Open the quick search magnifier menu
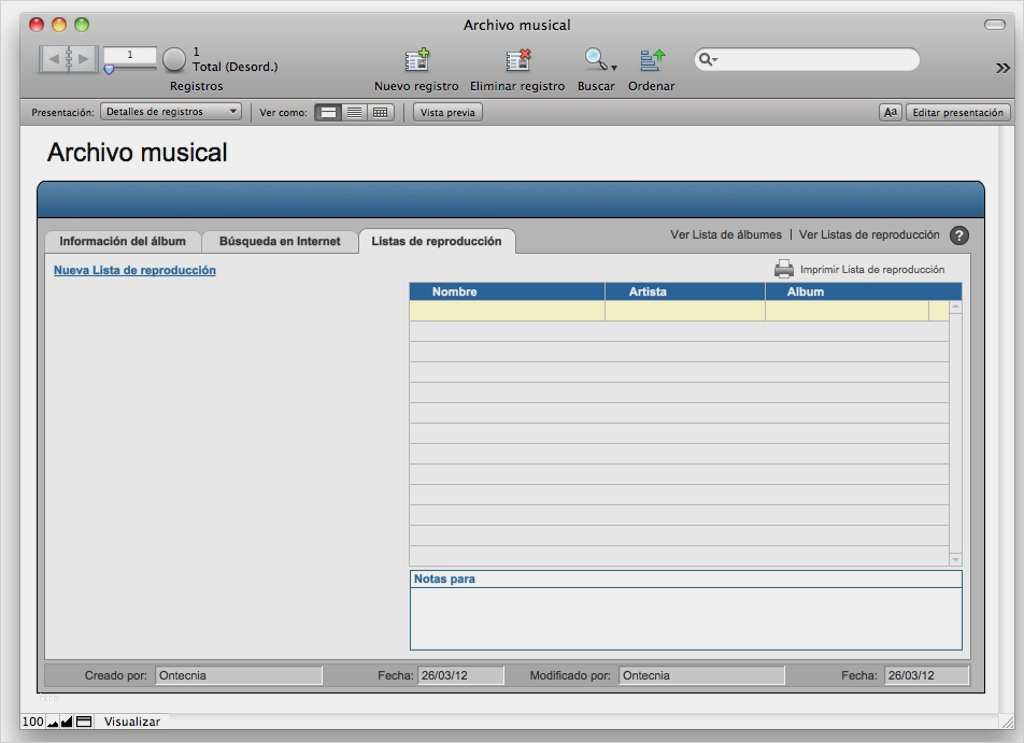 pyautogui.click(x=708, y=59)
